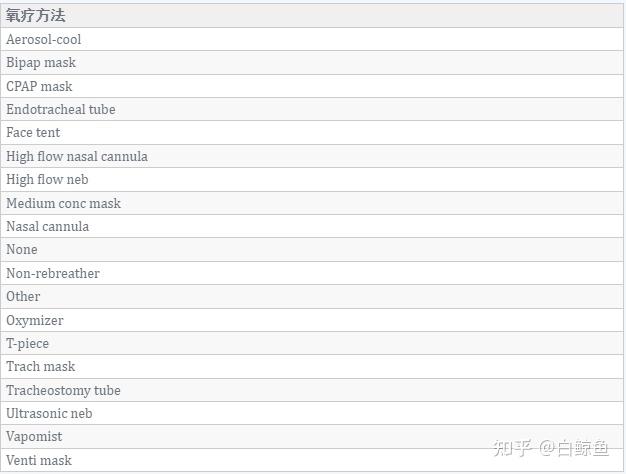Viewport: 626px width, 474px height.
Task: Click the Non-rebreather entry
Action: tap(312, 274)
